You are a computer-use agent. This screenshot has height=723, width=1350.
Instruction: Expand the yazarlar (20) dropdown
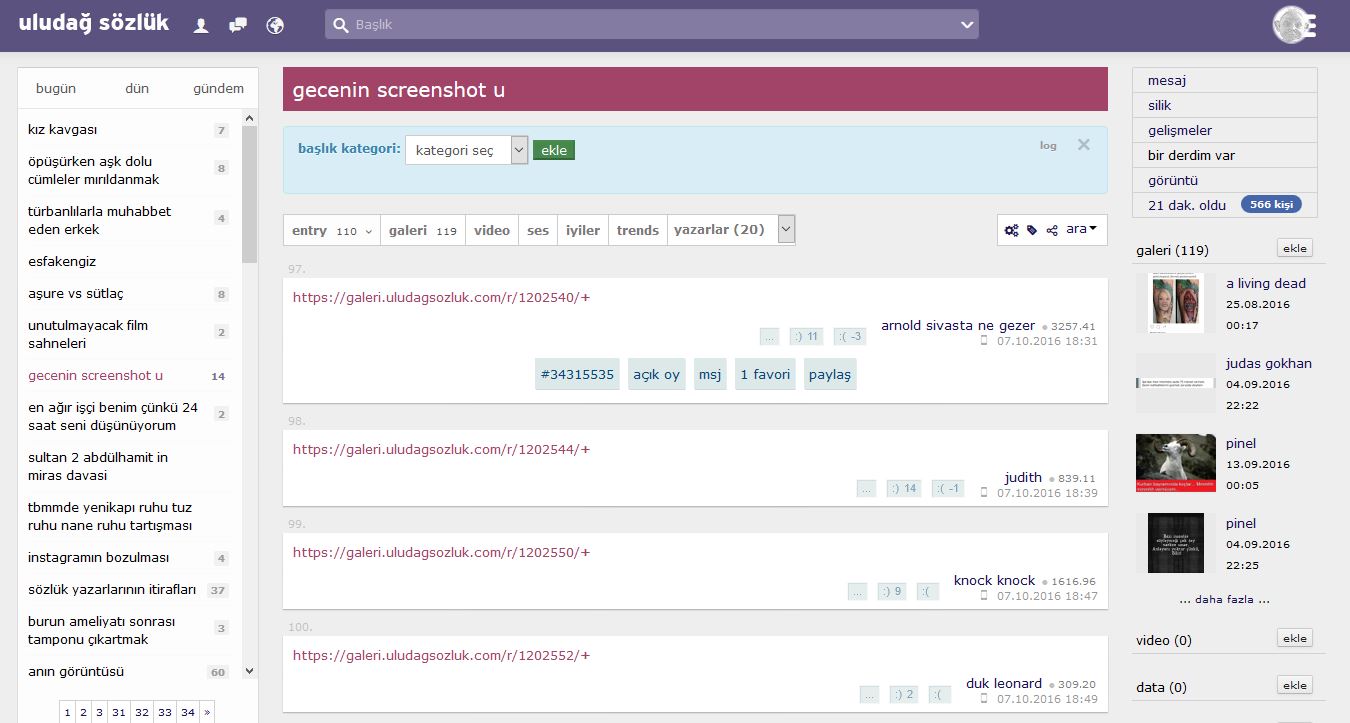pos(786,229)
